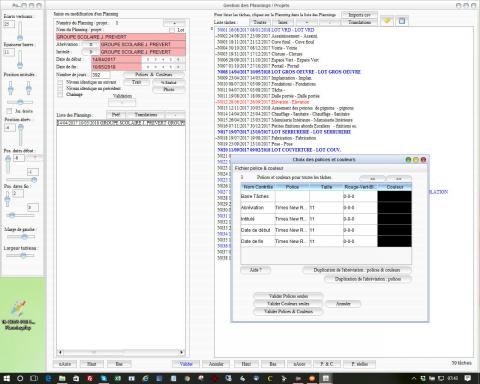The width and height of the screenshot is (480, 384).
Task: Click the blue page icon at top right
Action: point(402,21)
